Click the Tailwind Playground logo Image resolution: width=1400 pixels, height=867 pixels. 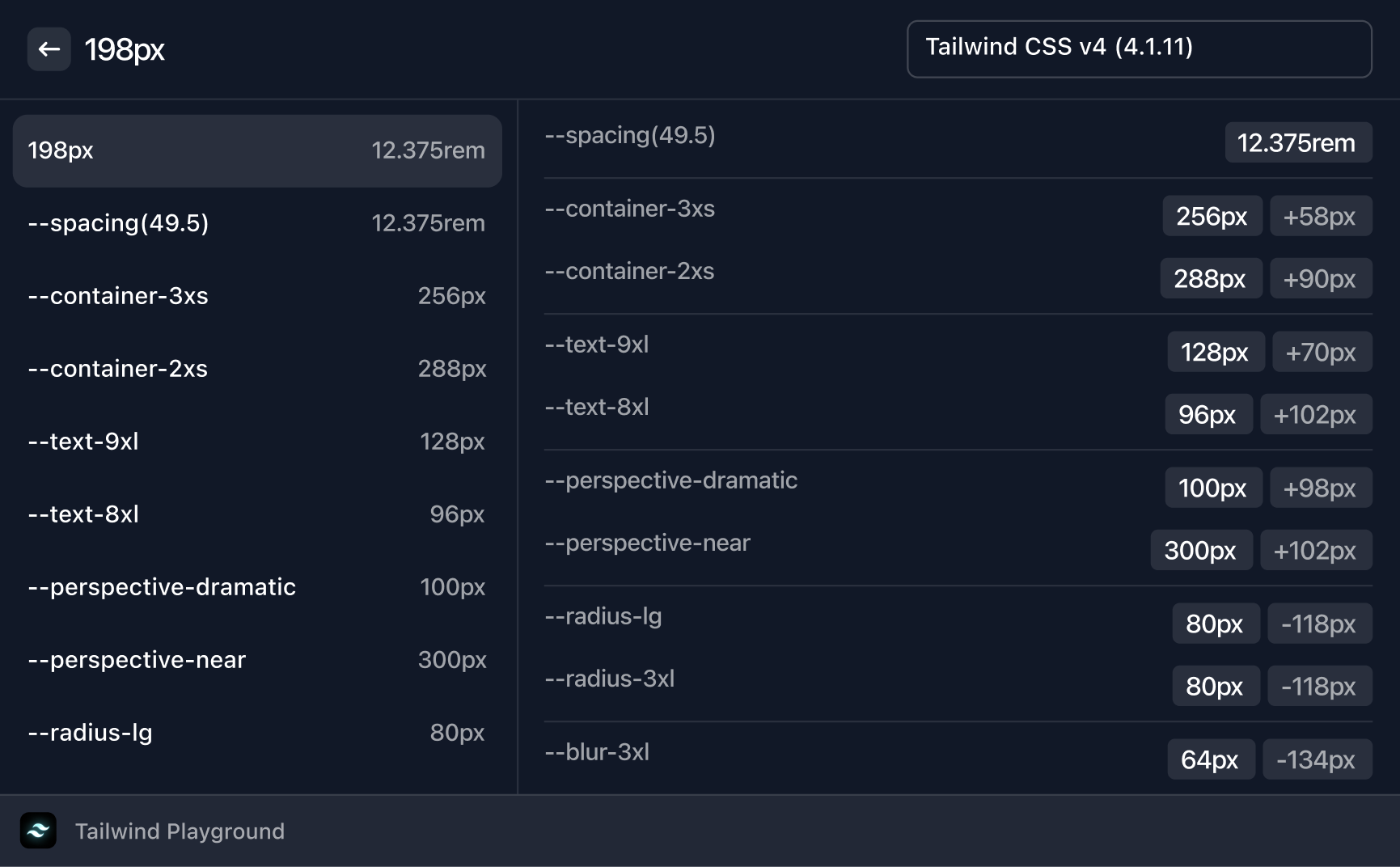tap(39, 831)
